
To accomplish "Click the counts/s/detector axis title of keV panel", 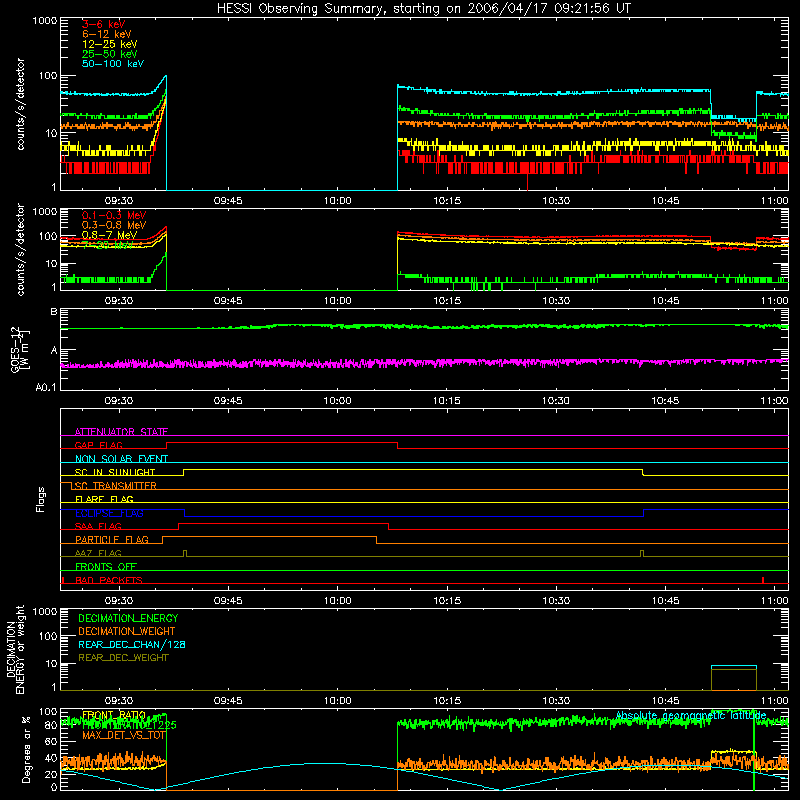I will (x=21, y=104).
